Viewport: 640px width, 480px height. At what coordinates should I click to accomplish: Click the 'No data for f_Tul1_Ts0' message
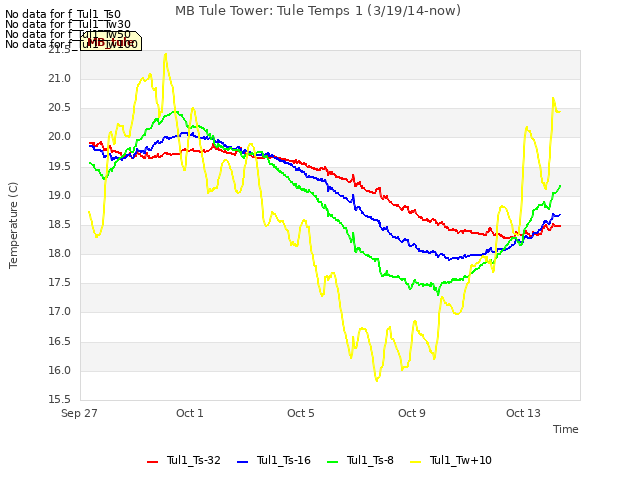[63, 15]
